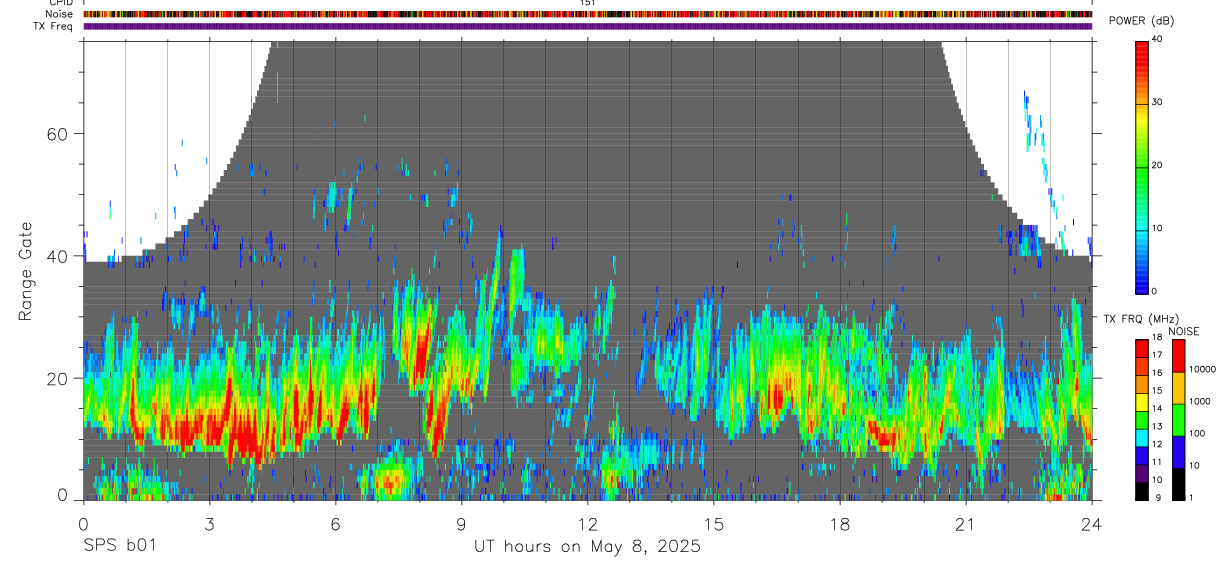Click the '16' tick on the TX FRQ legend
The image size is (1228, 567).
(x=1157, y=373)
